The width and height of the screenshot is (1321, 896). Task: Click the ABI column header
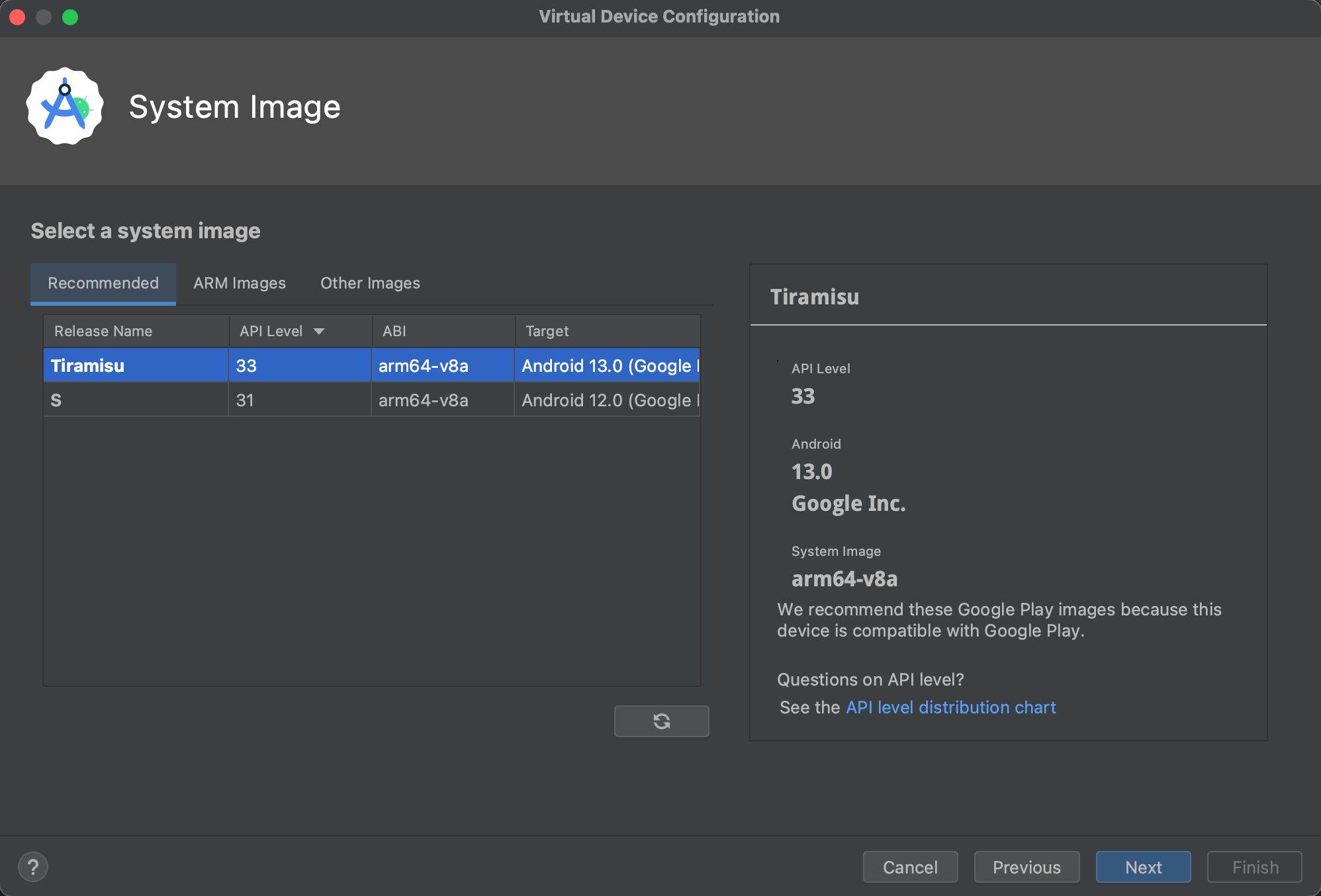click(x=443, y=331)
